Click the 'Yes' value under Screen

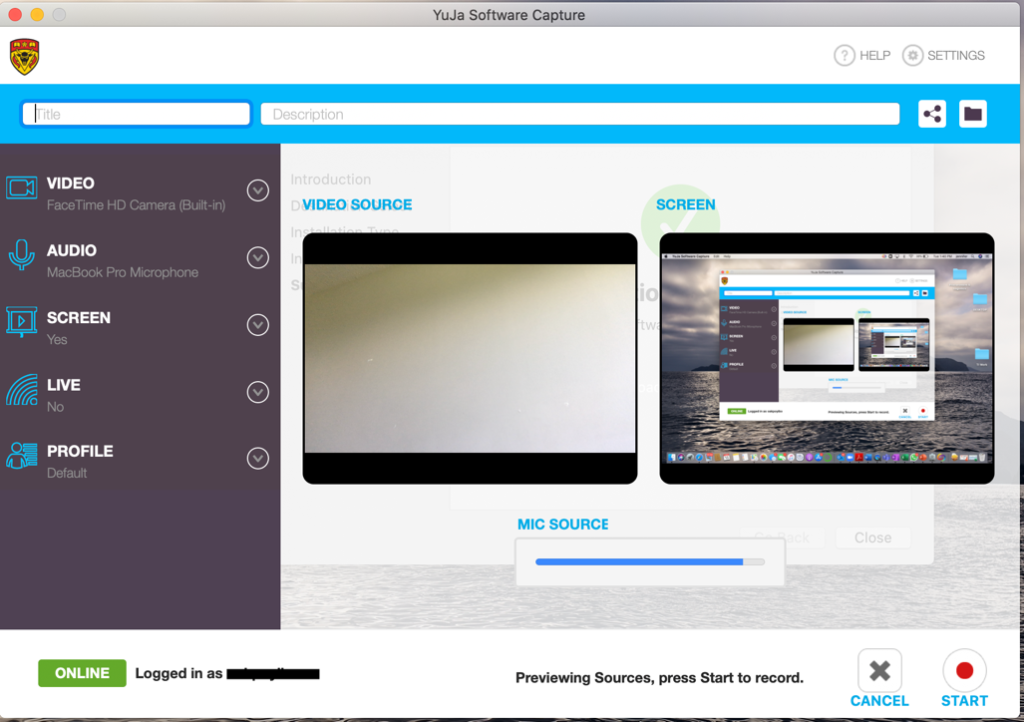click(57, 339)
